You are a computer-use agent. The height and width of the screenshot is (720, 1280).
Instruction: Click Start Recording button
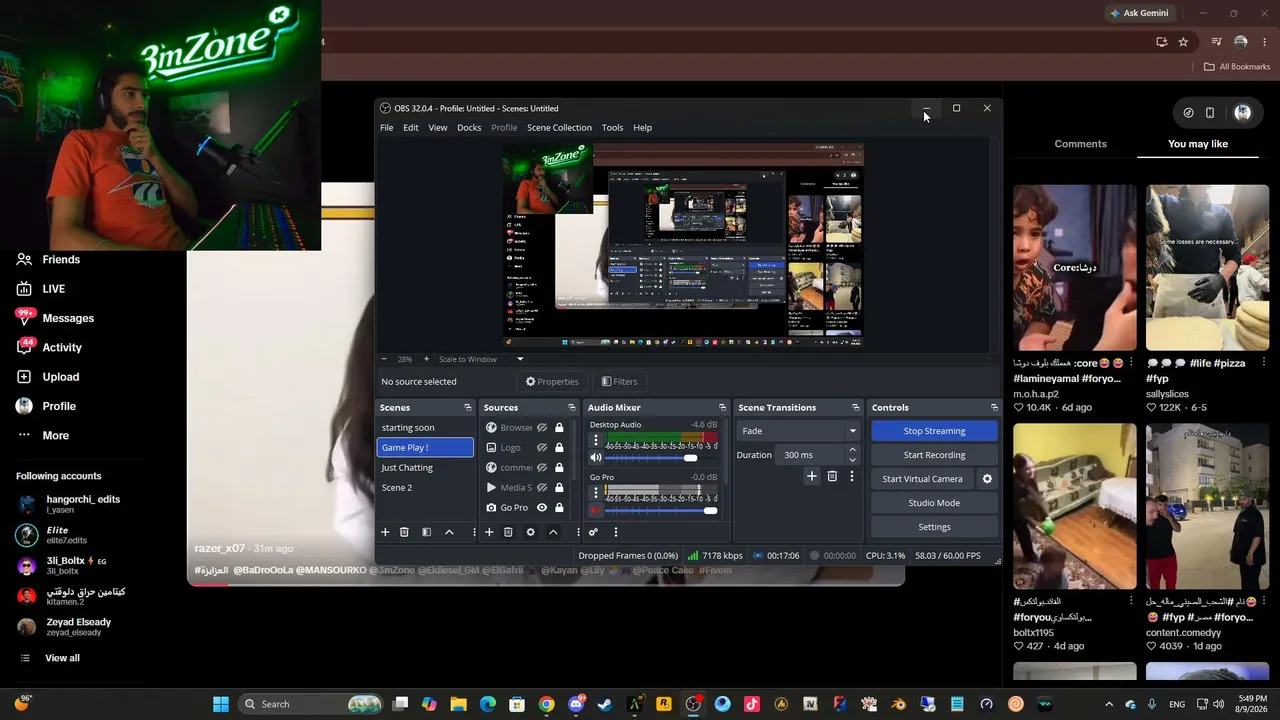click(x=934, y=455)
